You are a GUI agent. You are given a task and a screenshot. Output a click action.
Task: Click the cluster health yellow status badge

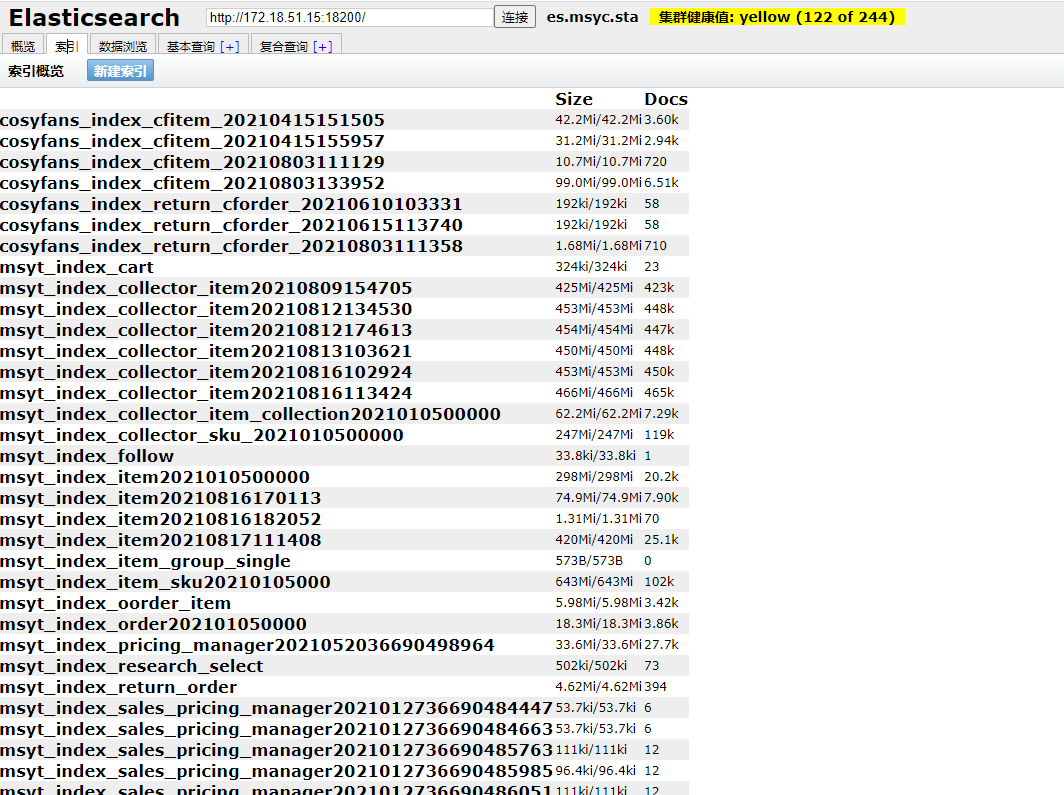pyautogui.click(x=777, y=17)
